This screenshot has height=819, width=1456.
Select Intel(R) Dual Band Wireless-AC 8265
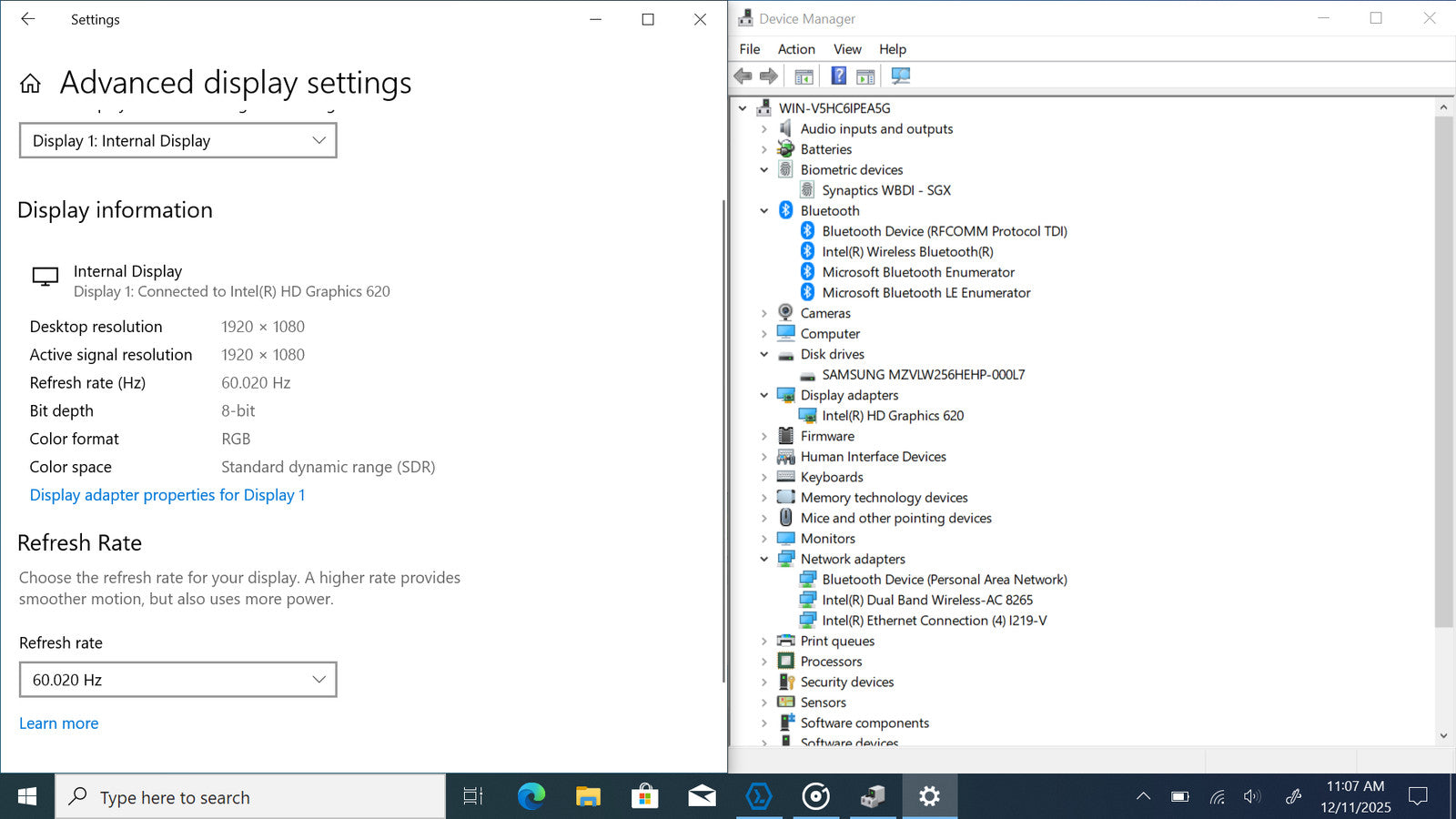[x=927, y=600]
